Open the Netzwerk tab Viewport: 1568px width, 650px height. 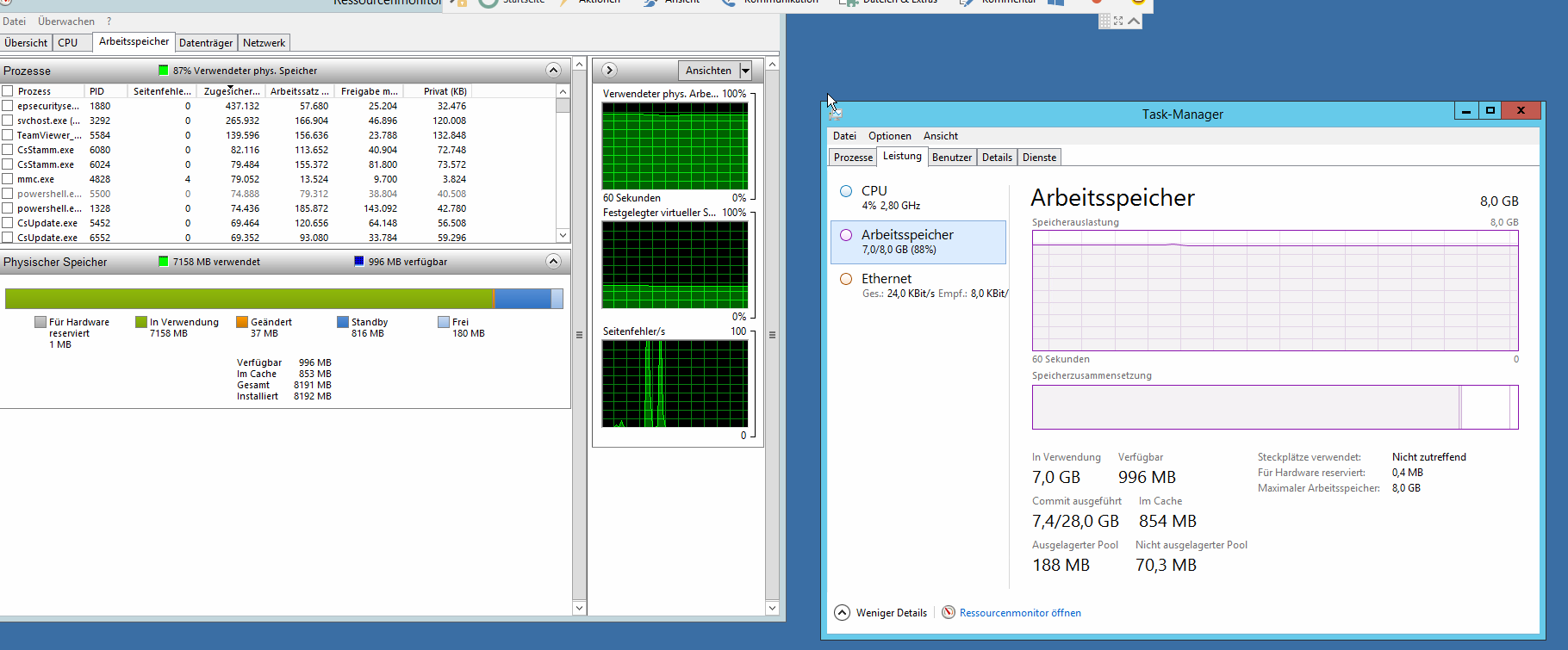point(264,42)
